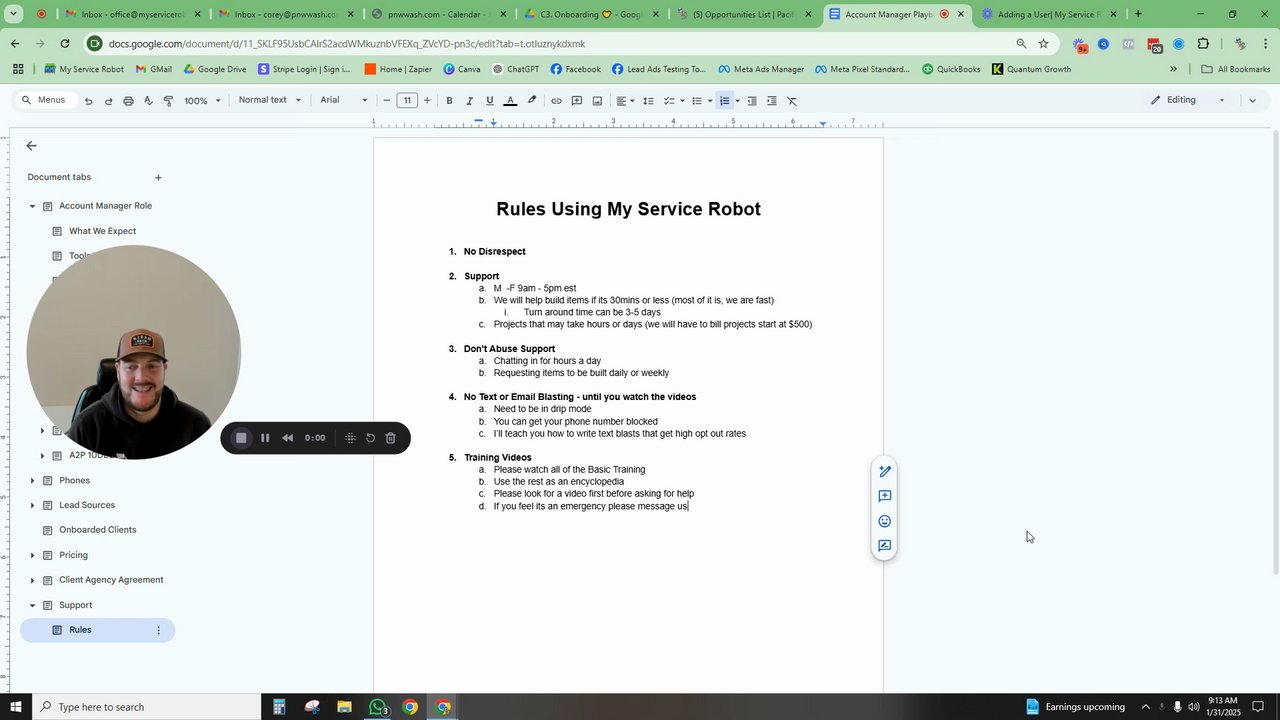Print the document using printer icon
Screen dimensions: 1280x720
point(128,101)
